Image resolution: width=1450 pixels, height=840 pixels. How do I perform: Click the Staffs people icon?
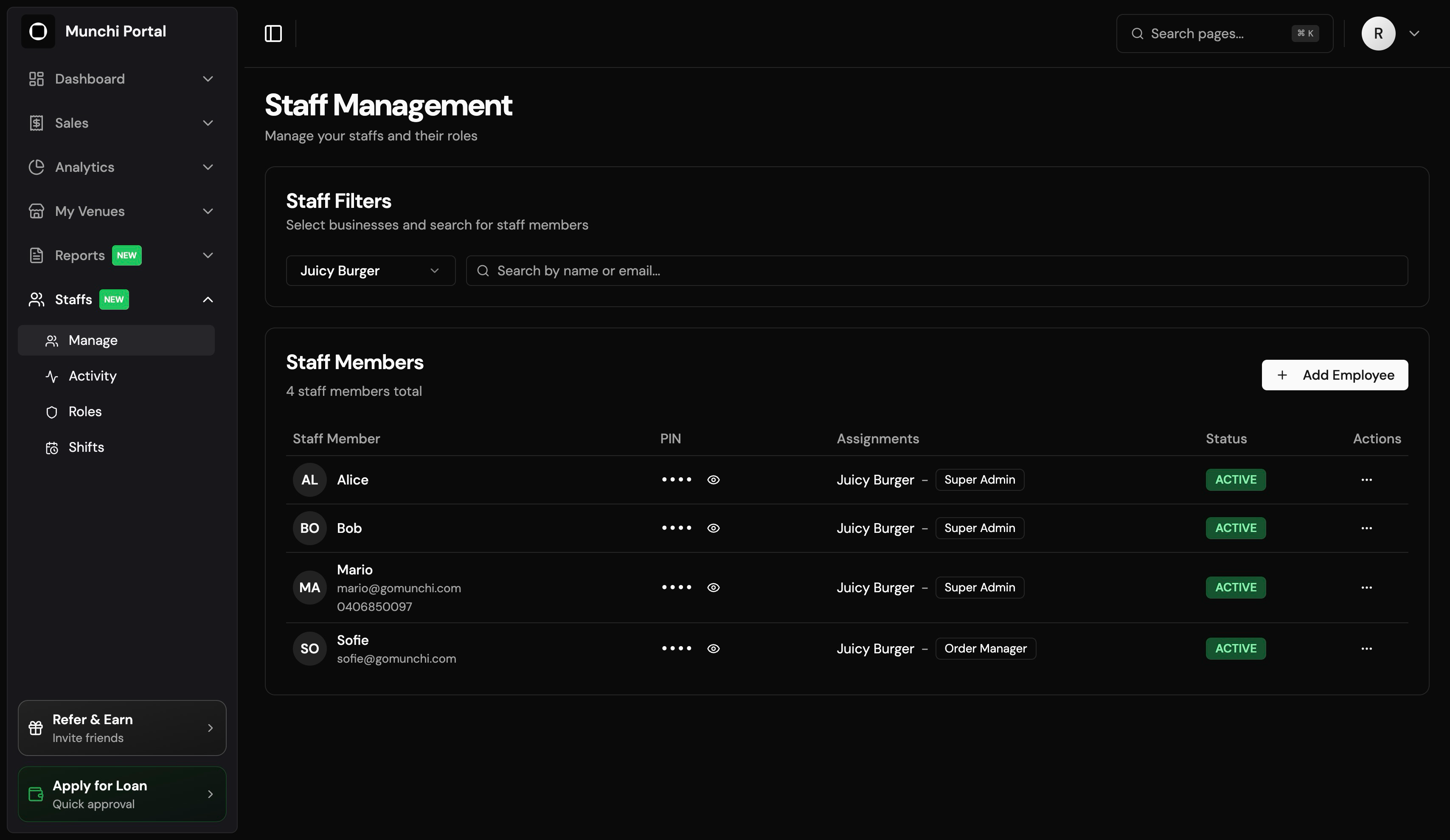coord(36,300)
